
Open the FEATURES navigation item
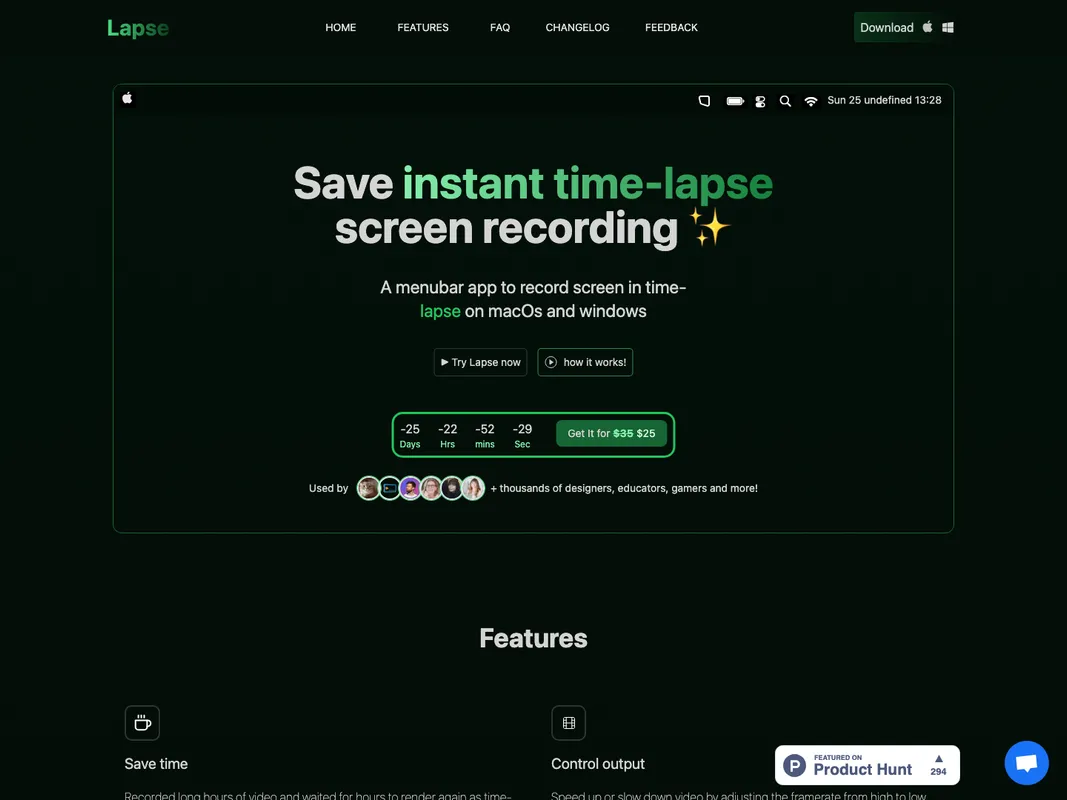423,27
